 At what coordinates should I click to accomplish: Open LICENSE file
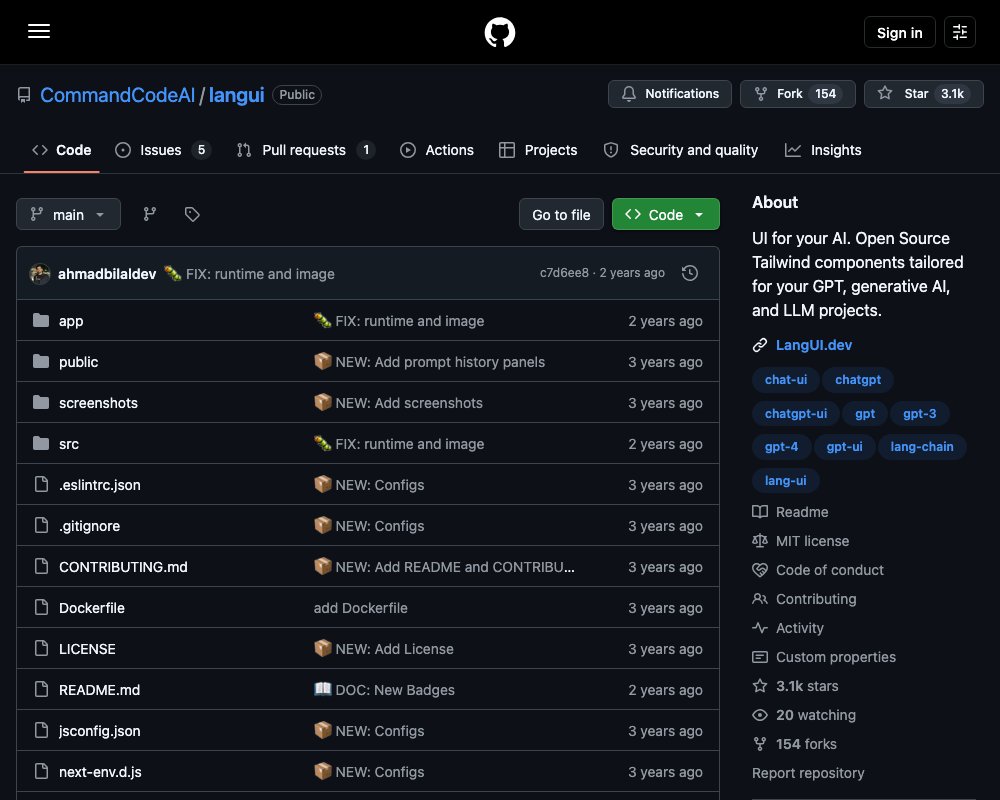pos(87,649)
